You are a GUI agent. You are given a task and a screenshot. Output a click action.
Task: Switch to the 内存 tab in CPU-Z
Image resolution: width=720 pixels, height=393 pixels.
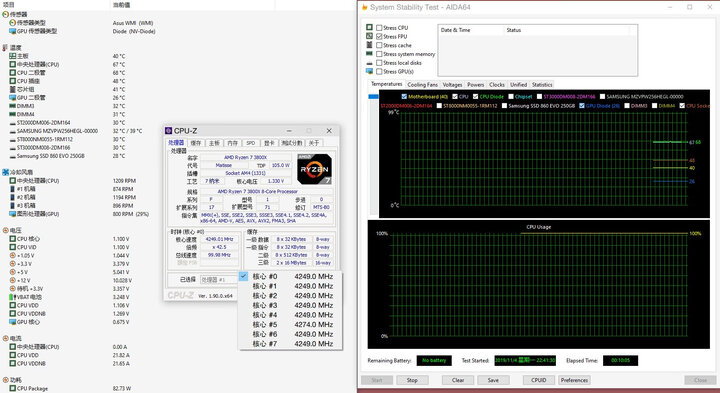[233, 143]
